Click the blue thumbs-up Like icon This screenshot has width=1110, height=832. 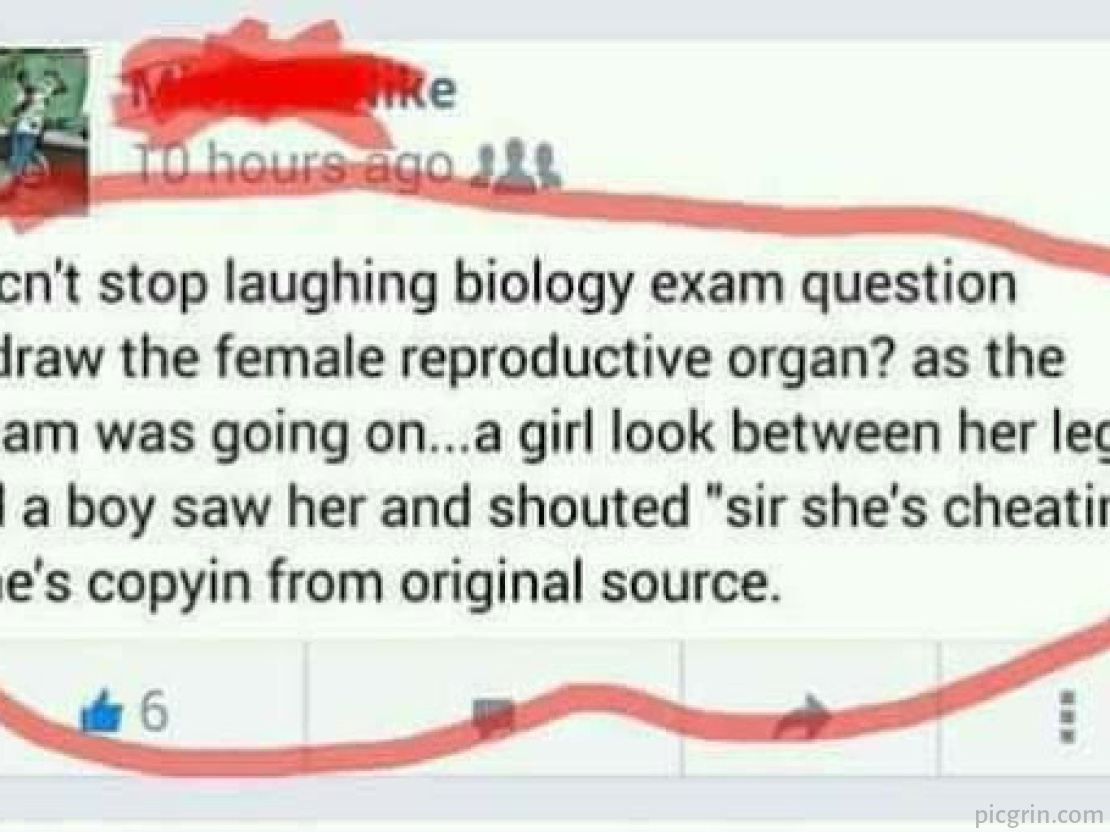103,712
